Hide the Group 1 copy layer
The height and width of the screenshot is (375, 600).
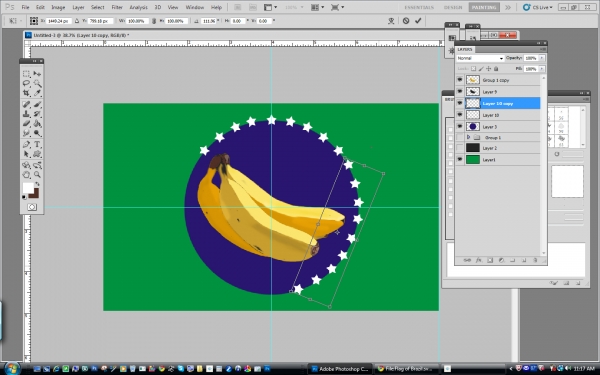(x=460, y=80)
